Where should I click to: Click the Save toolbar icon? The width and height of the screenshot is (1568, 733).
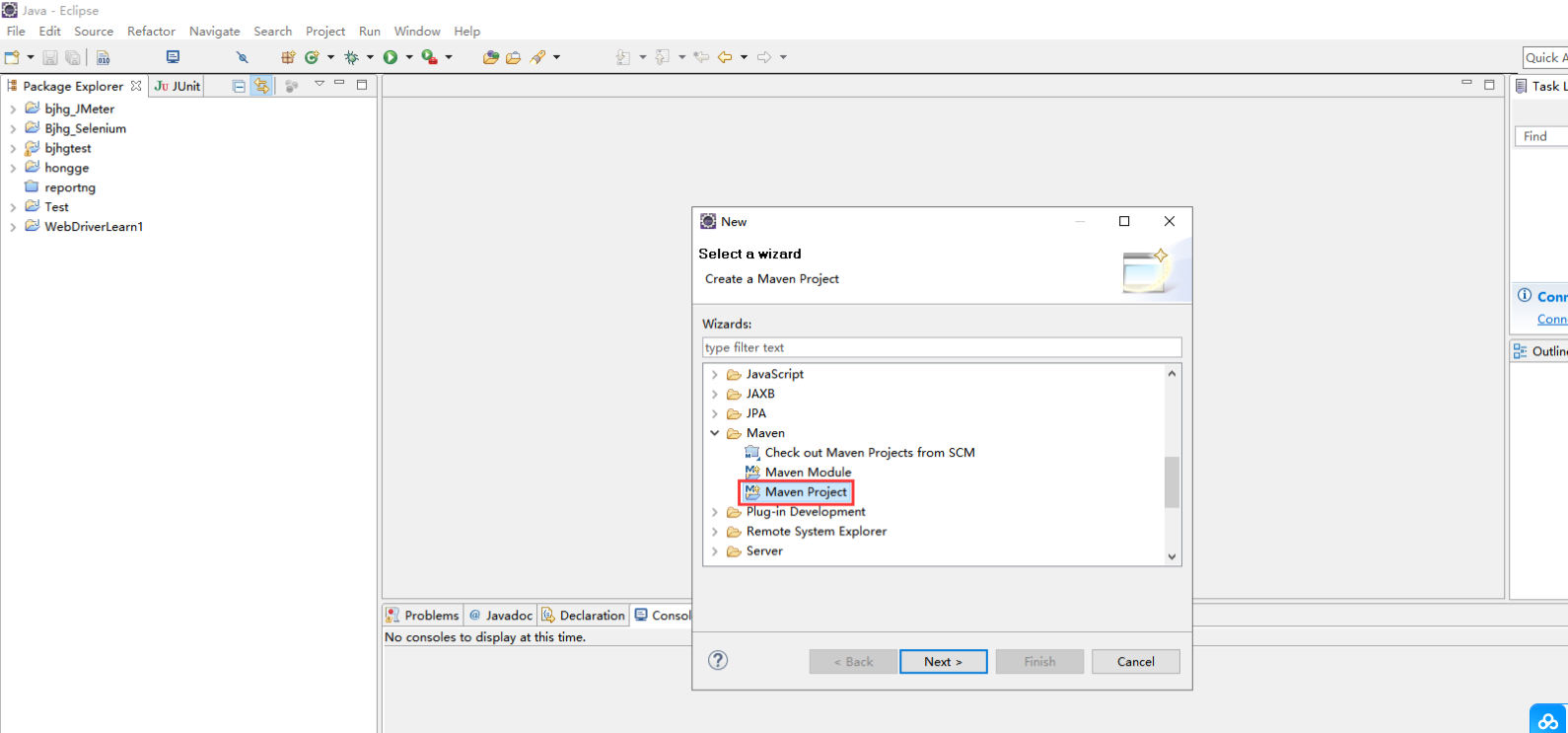point(50,57)
